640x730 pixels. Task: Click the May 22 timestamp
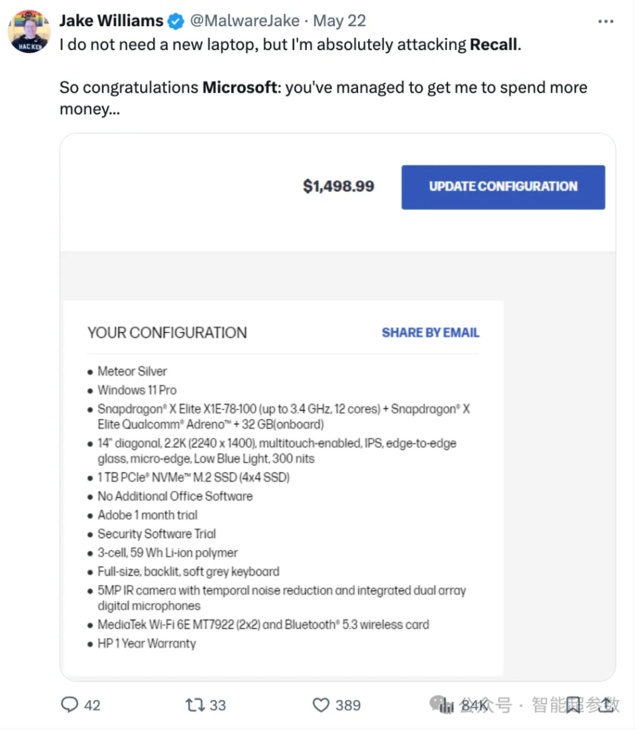click(x=339, y=21)
